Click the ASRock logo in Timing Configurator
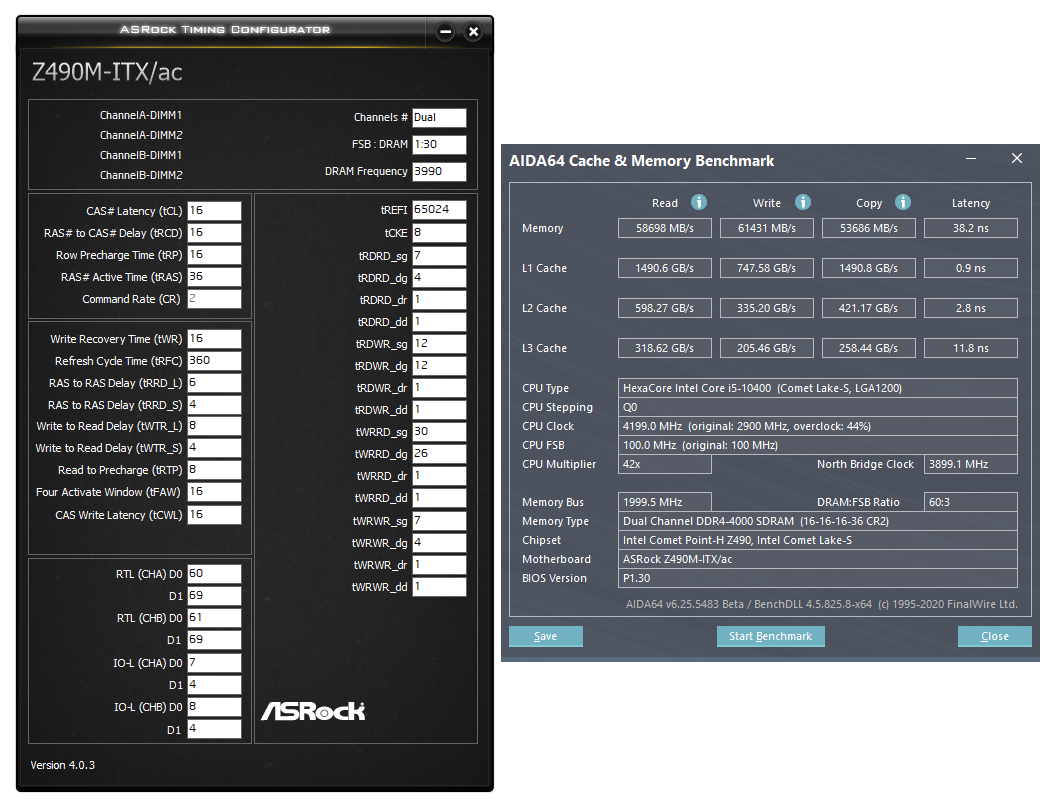1057x803 pixels. [x=313, y=711]
